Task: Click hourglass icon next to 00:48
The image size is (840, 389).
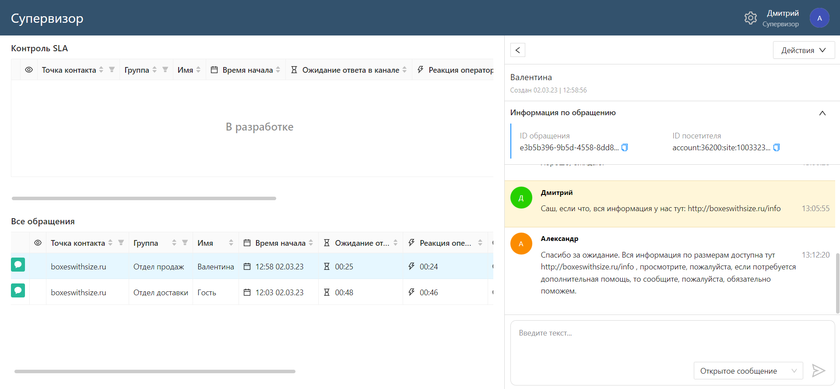Action: [327, 292]
